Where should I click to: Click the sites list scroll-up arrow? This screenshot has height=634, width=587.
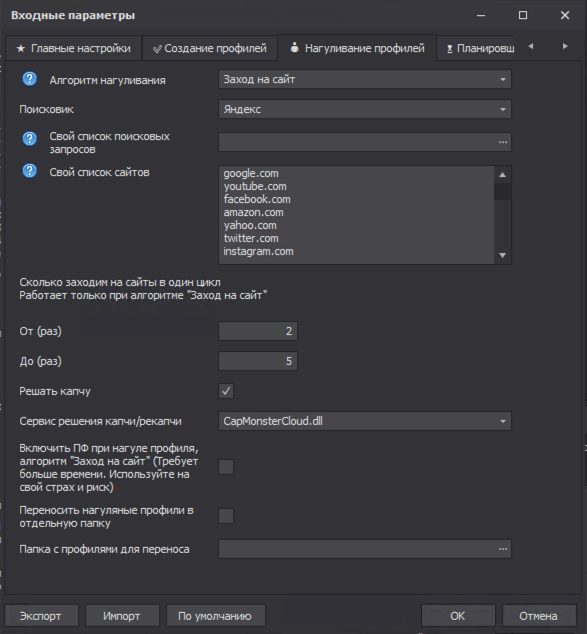503,175
